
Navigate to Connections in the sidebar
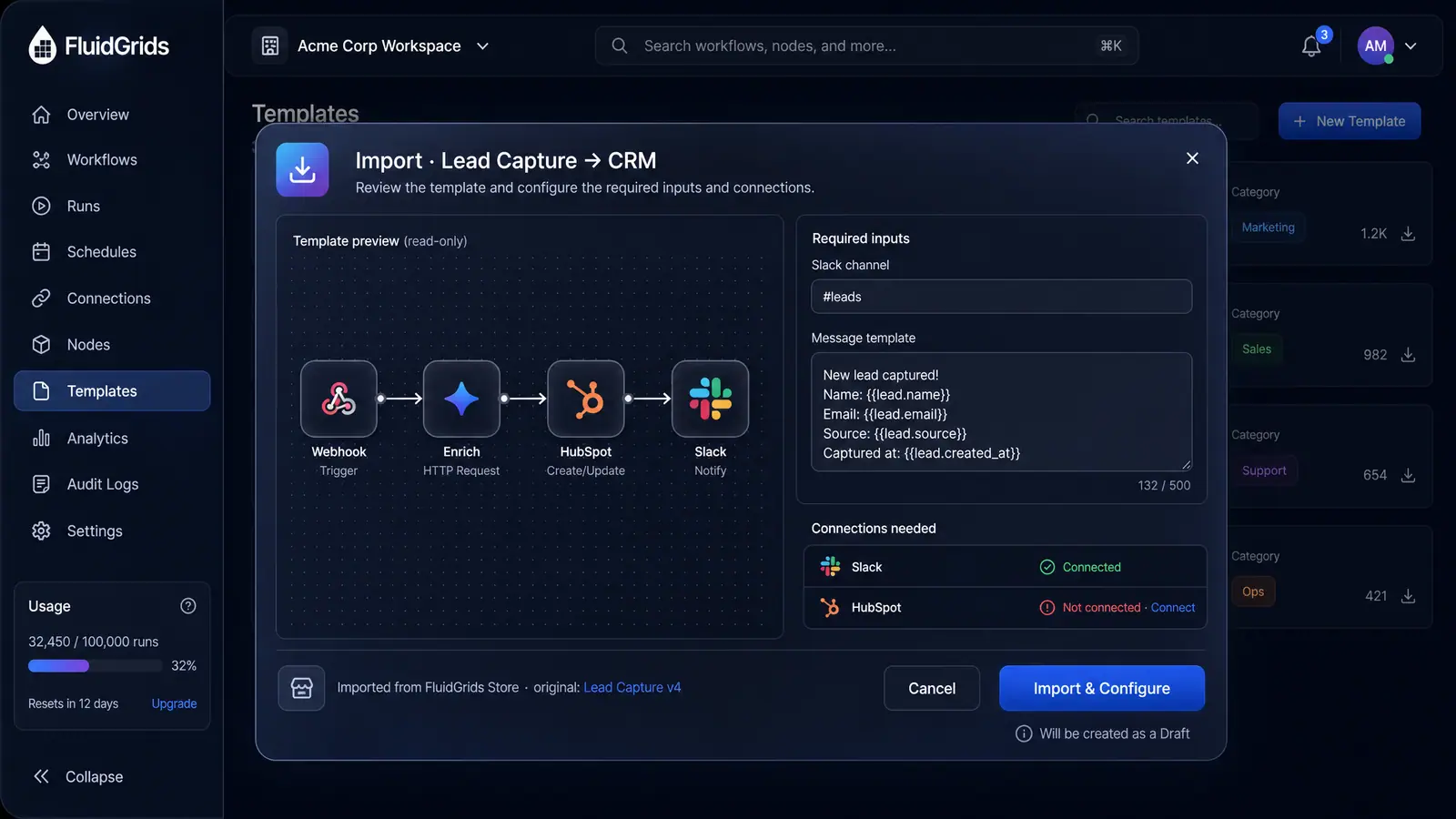coord(112,298)
